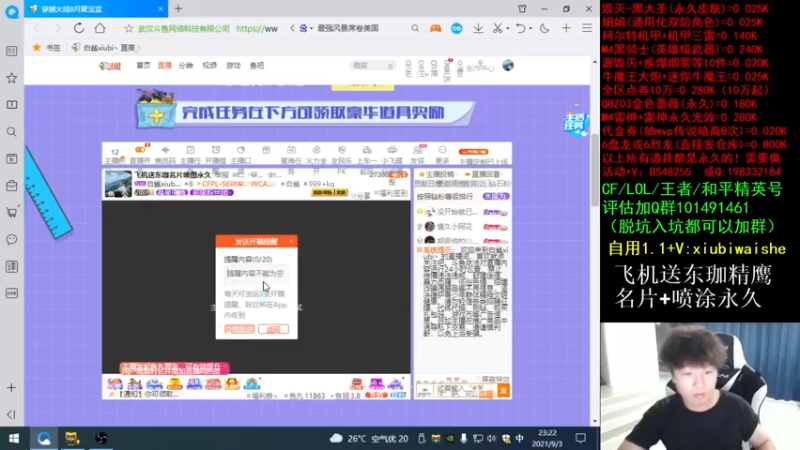Click the orange 发 send chat button
The width and height of the screenshot is (800, 450).
tap(503, 391)
